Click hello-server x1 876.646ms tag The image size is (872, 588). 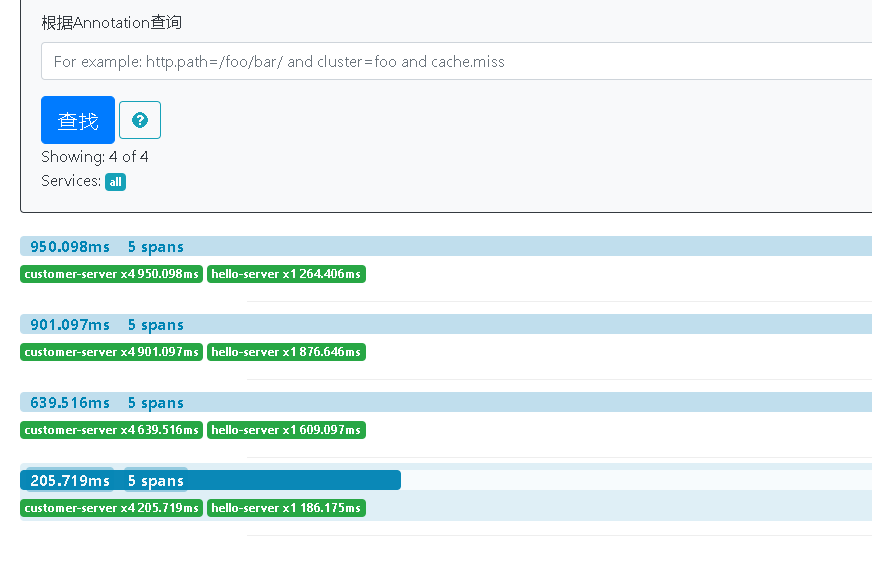[286, 352]
